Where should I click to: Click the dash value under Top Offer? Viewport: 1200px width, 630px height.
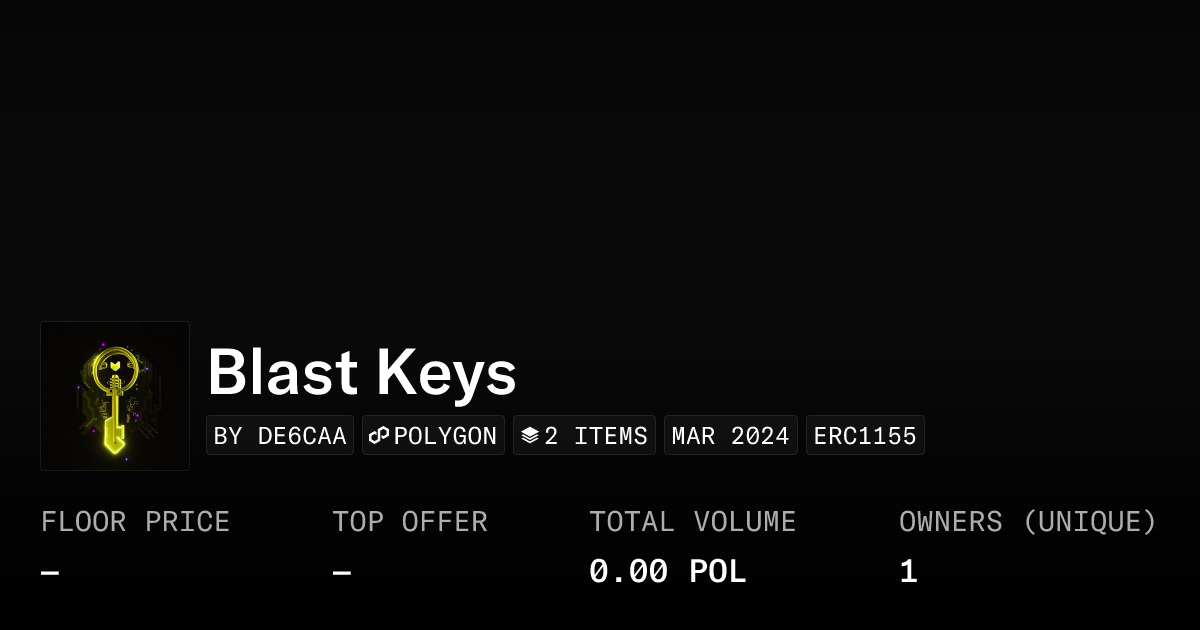342,573
